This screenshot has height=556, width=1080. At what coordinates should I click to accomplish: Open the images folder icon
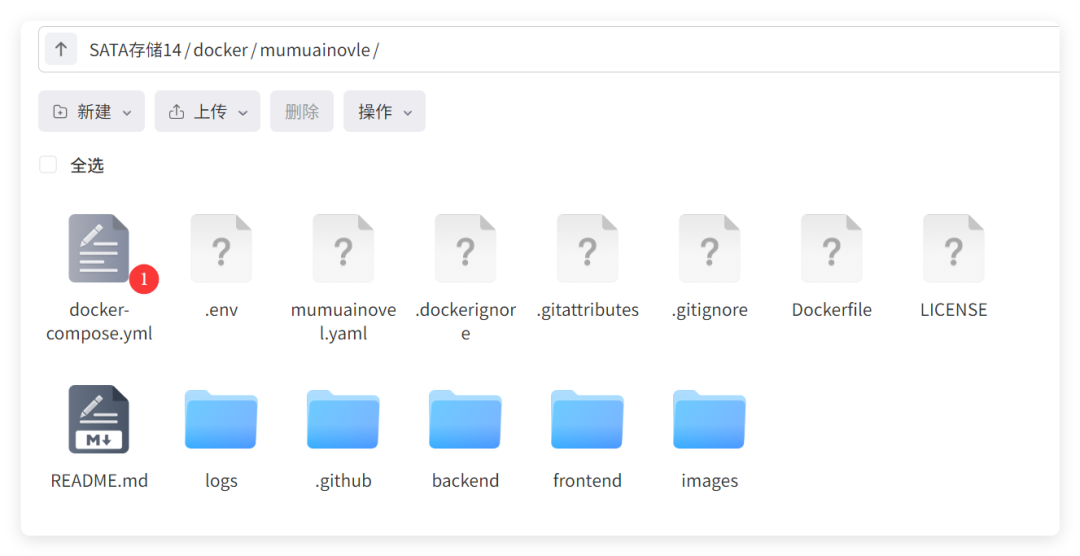[x=709, y=420]
